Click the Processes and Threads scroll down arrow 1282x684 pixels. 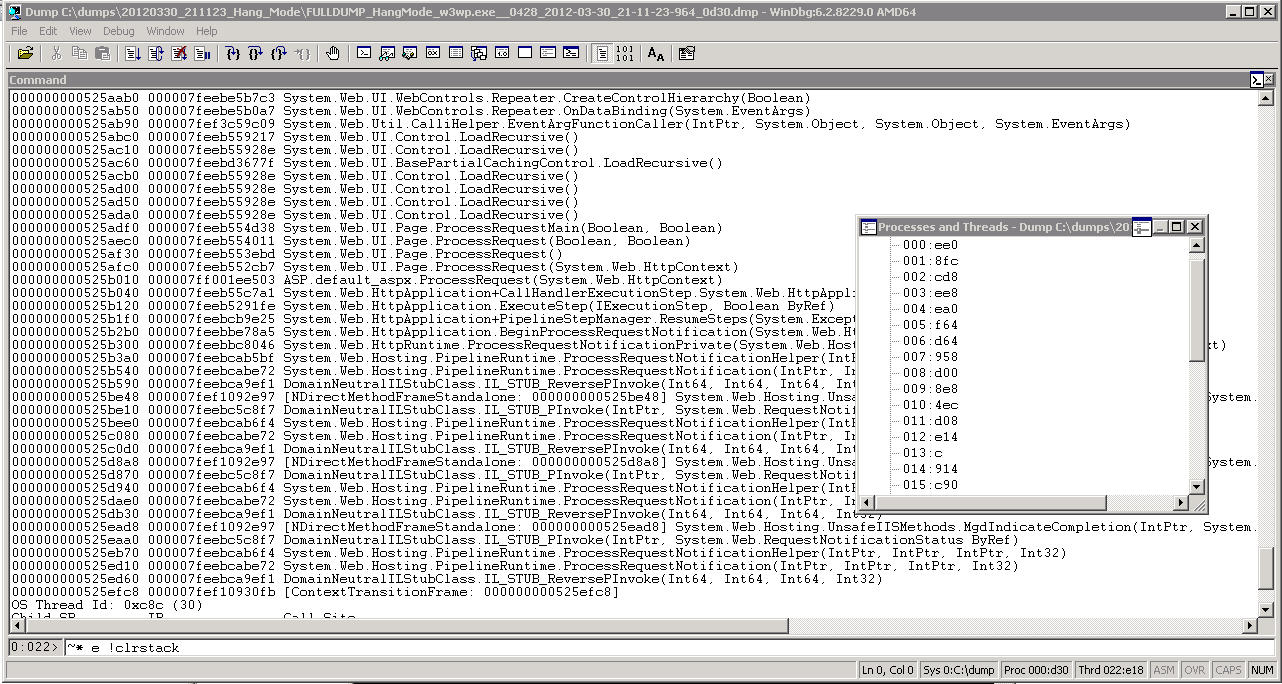pyautogui.click(x=1197, y=487)
